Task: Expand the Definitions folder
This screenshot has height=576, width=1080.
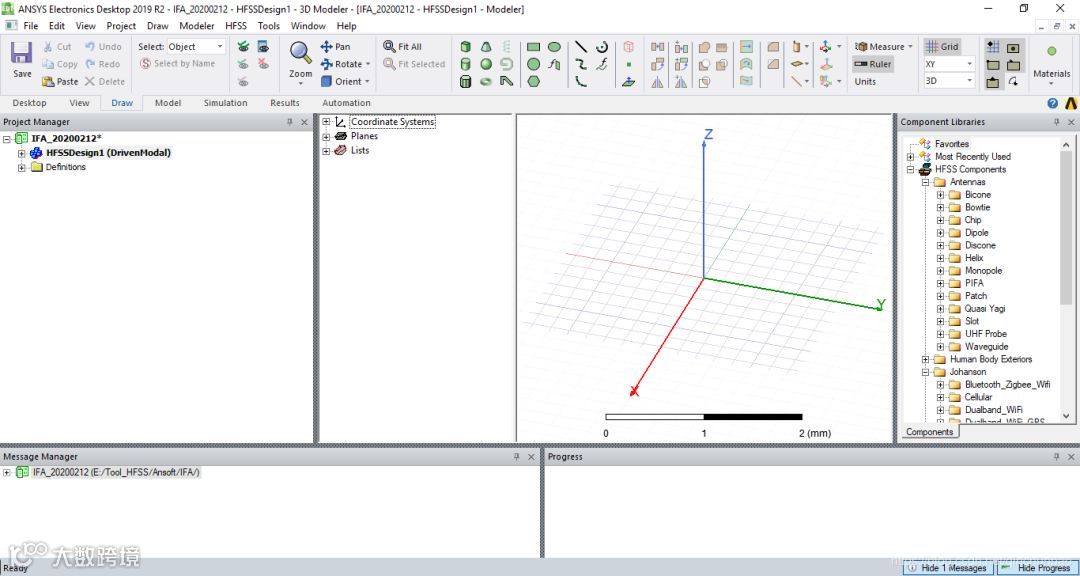Action: (x=21, y=167)
